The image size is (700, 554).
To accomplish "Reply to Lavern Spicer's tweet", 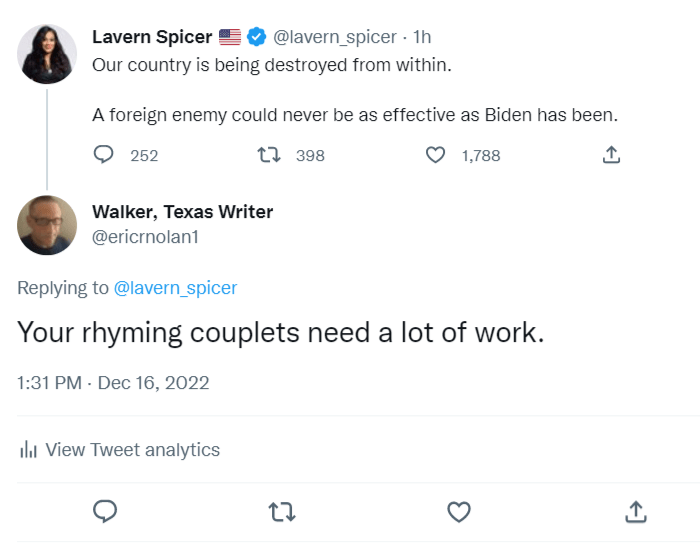I will click(104, 155).
